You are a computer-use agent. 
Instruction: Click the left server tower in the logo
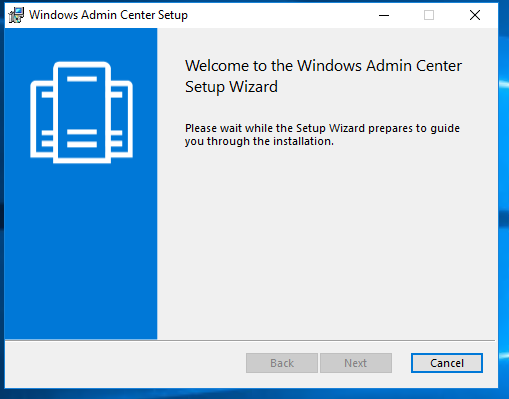point(42,119)
